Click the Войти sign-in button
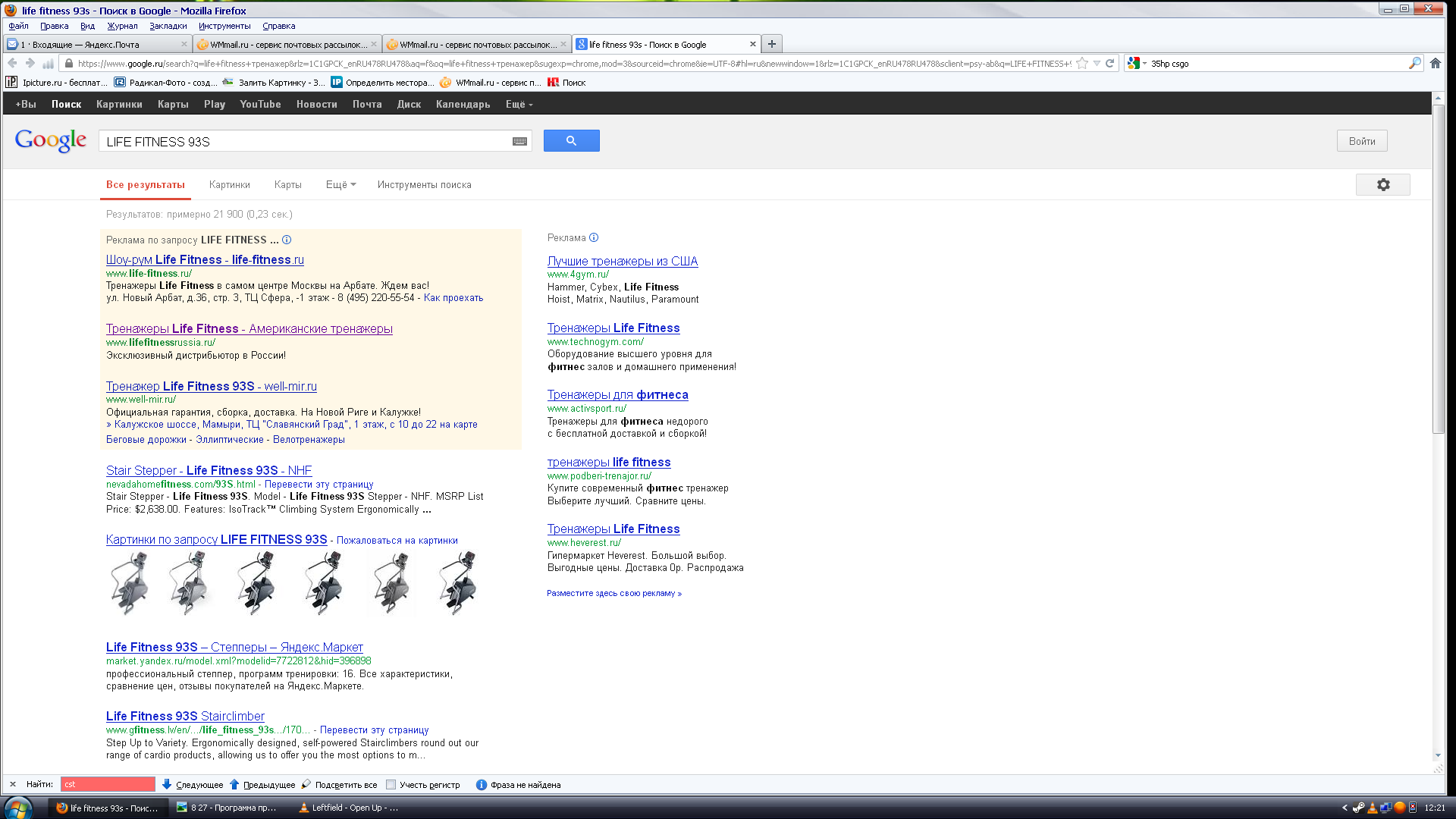The height and width of the screenshot is (819, 1456). (1361, 141)
